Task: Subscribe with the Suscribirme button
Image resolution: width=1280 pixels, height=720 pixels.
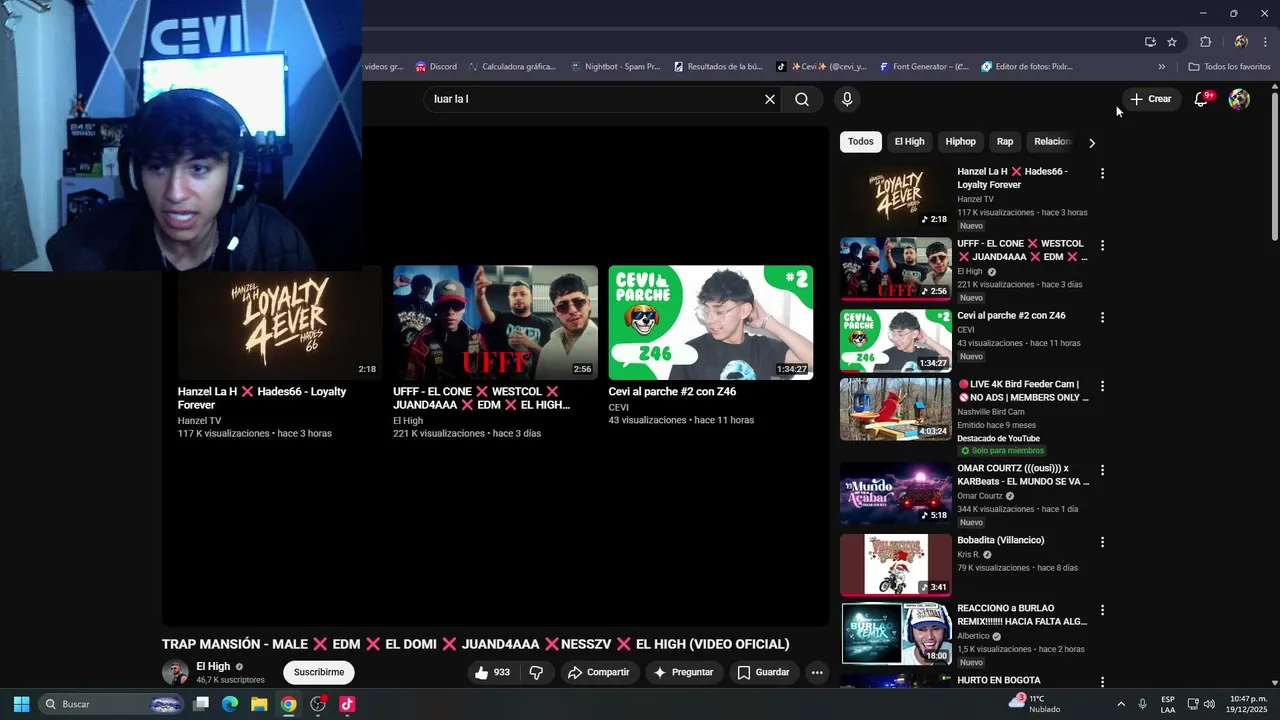Action: [x=319, y=672]
